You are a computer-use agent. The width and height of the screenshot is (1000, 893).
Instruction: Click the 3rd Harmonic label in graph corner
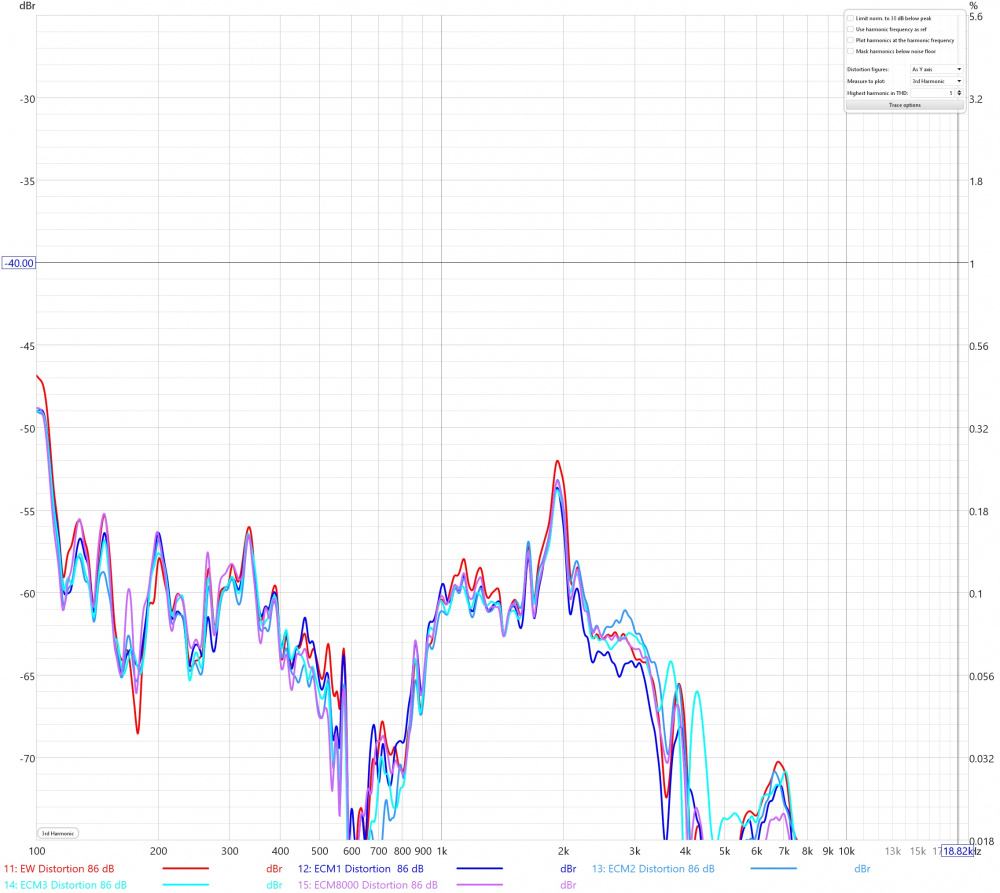[x=58, y=833]
